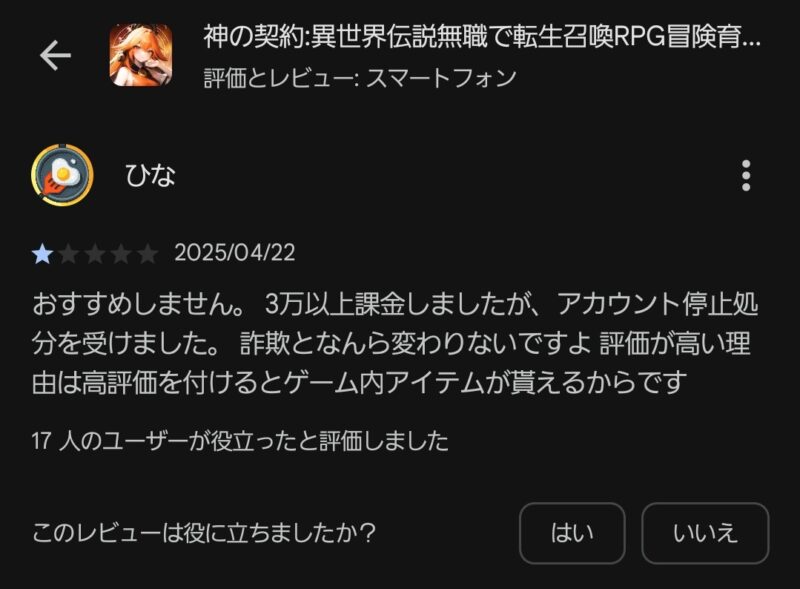Select the second star in rating

click(x=69, y=254)
